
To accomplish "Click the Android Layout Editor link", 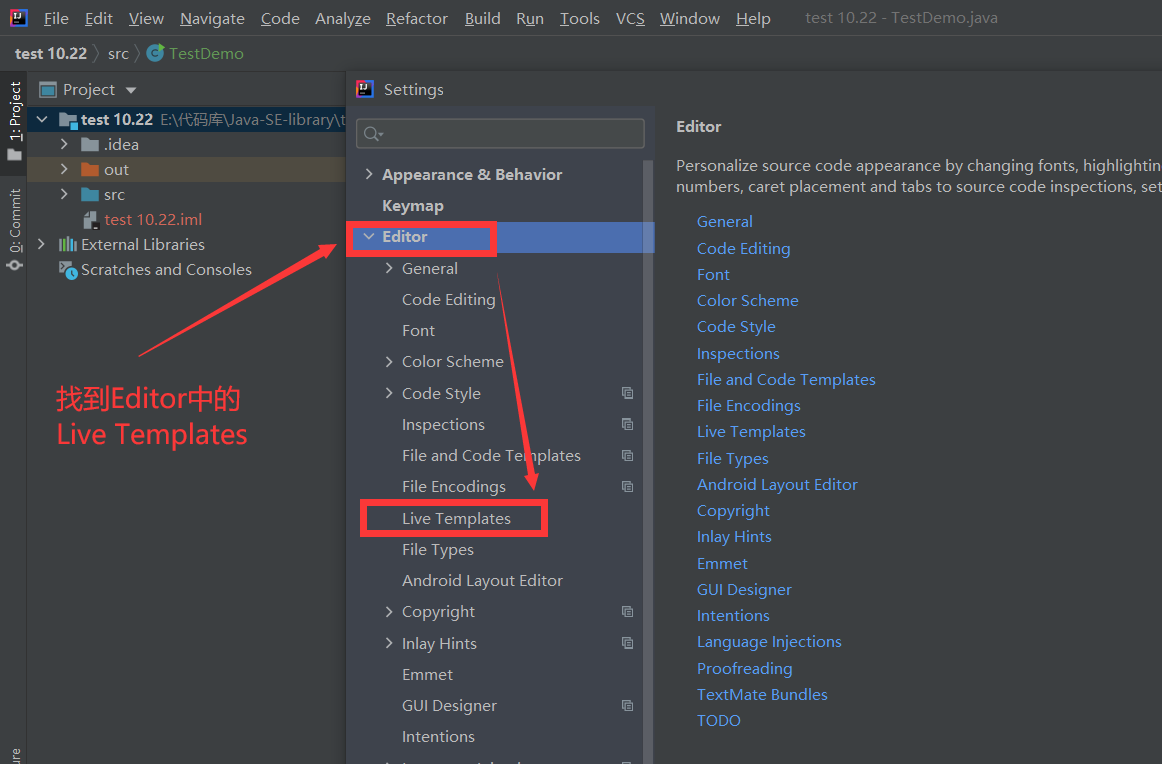I will point(777,485).
